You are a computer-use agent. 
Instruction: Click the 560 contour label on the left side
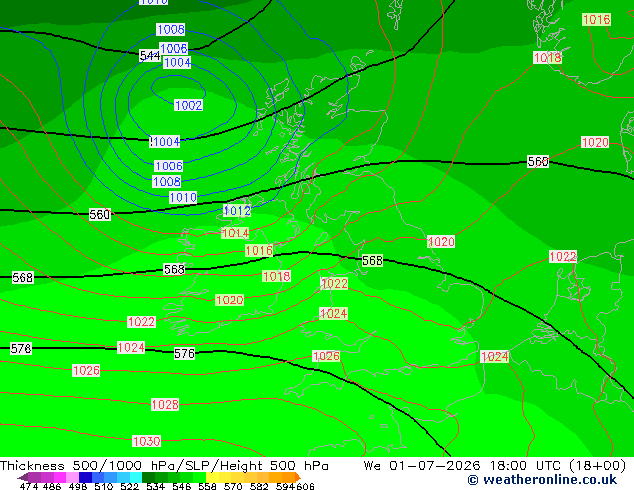[x=100, y=214]
